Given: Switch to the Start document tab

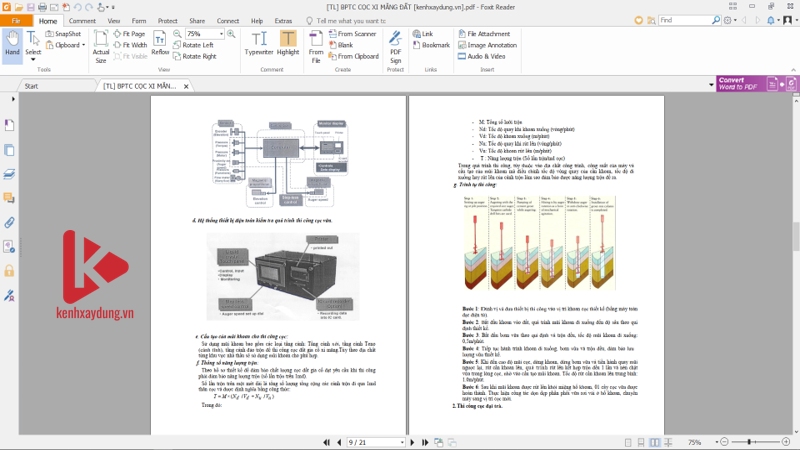Looking at the screenshot, I should point(32,86).
